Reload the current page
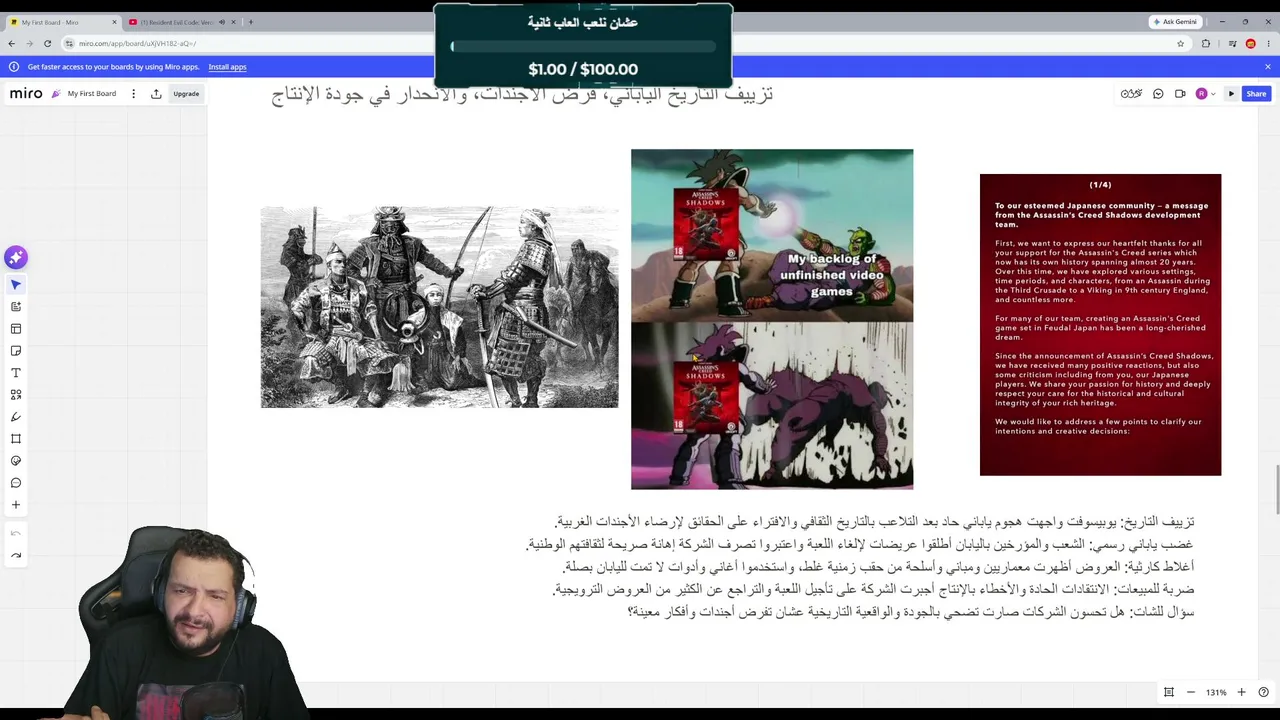 coord(48,43)
